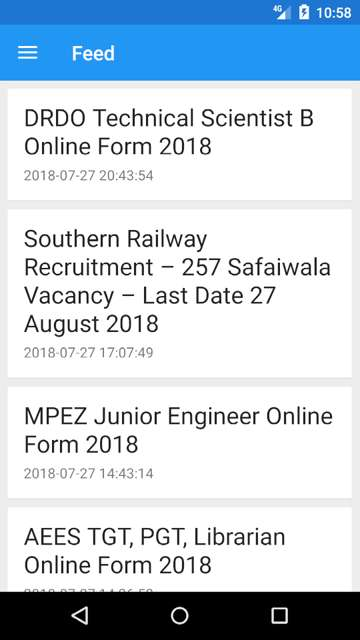Open MPEZ Junior Engineer Online Form post
Image resolution: width=360 pixels, height=640 pixels.
tap(180, 442)
